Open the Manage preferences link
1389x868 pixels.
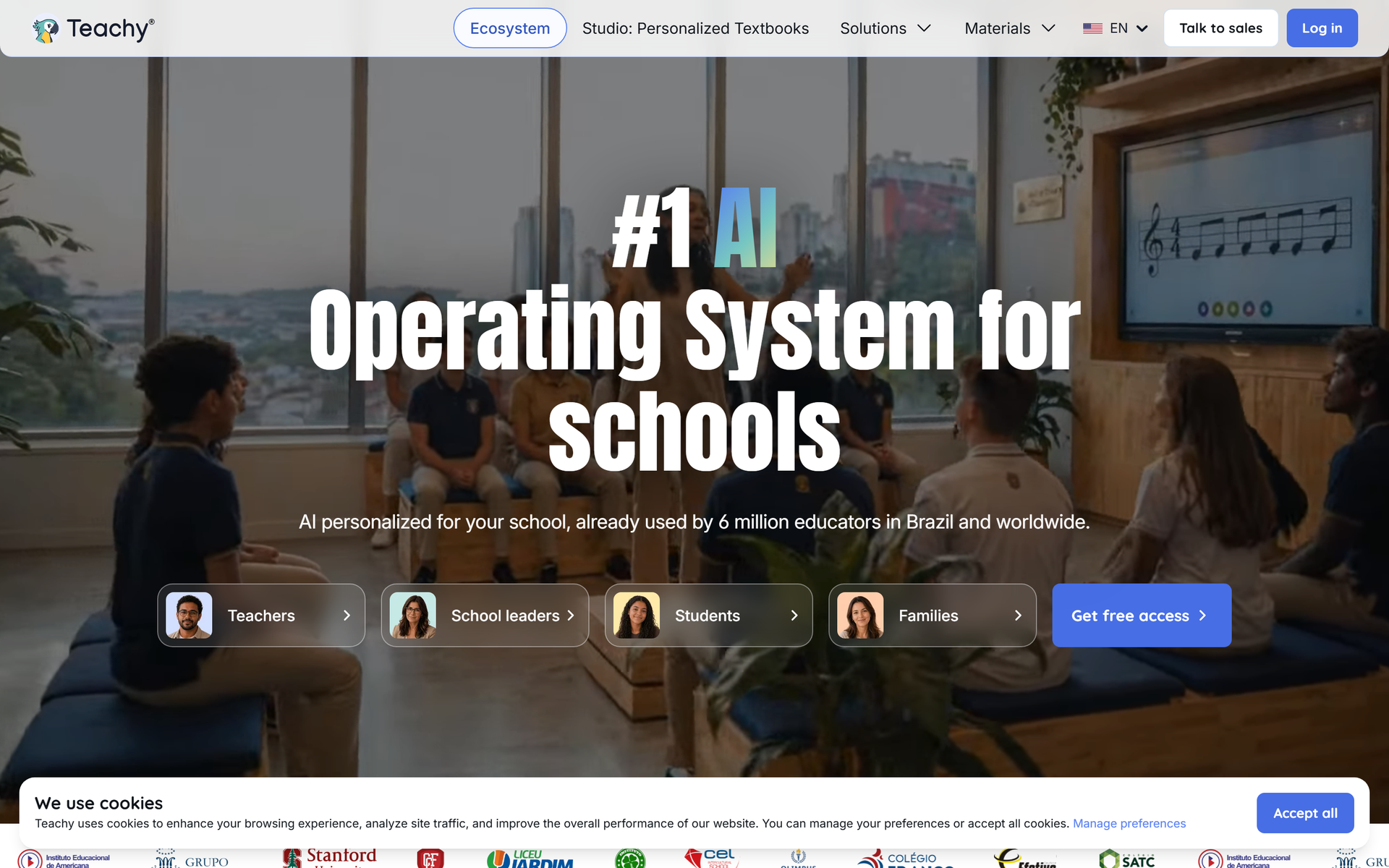[1129, 823]
